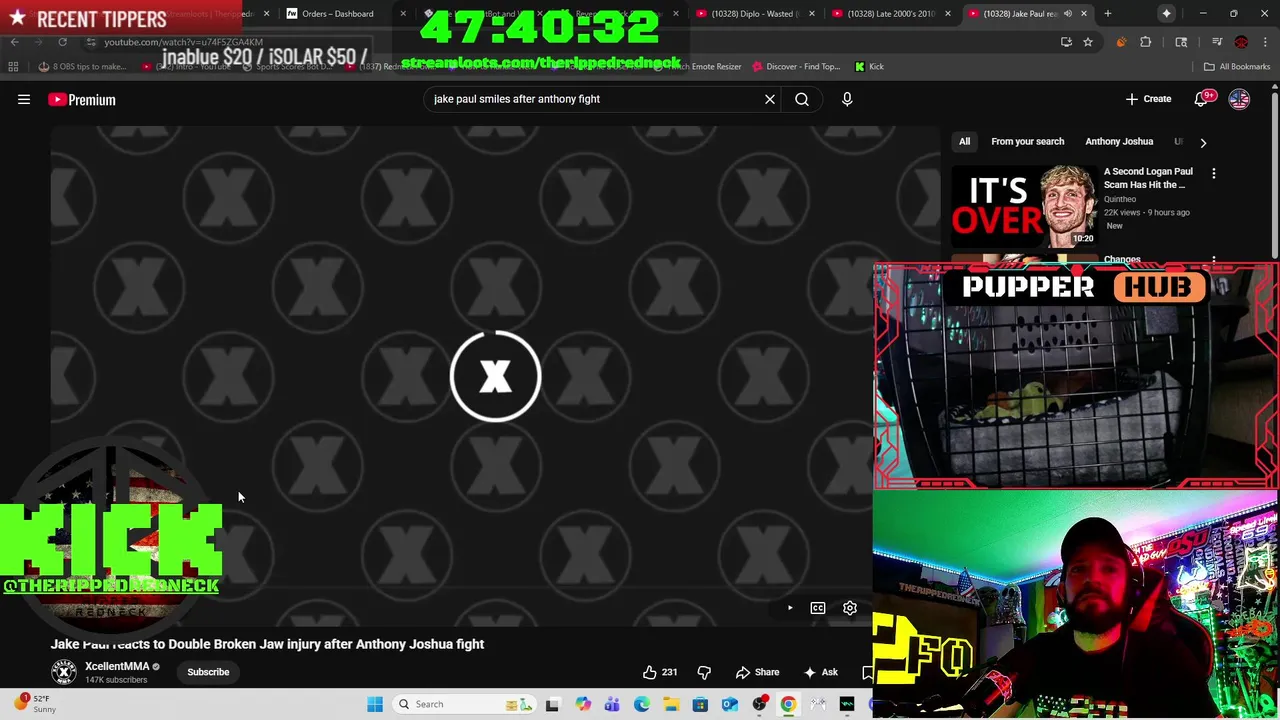Open Windows Start menu
This screenshot has width=1280, height=720.
(375, 704)
